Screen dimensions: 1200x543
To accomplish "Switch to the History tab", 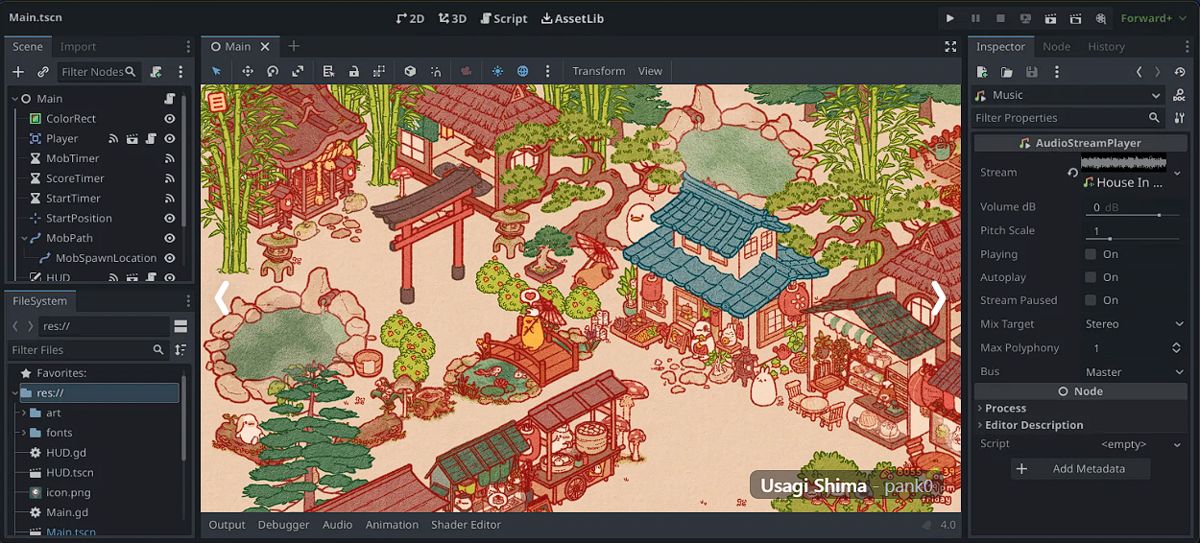I will click(x=1106, y=46).
